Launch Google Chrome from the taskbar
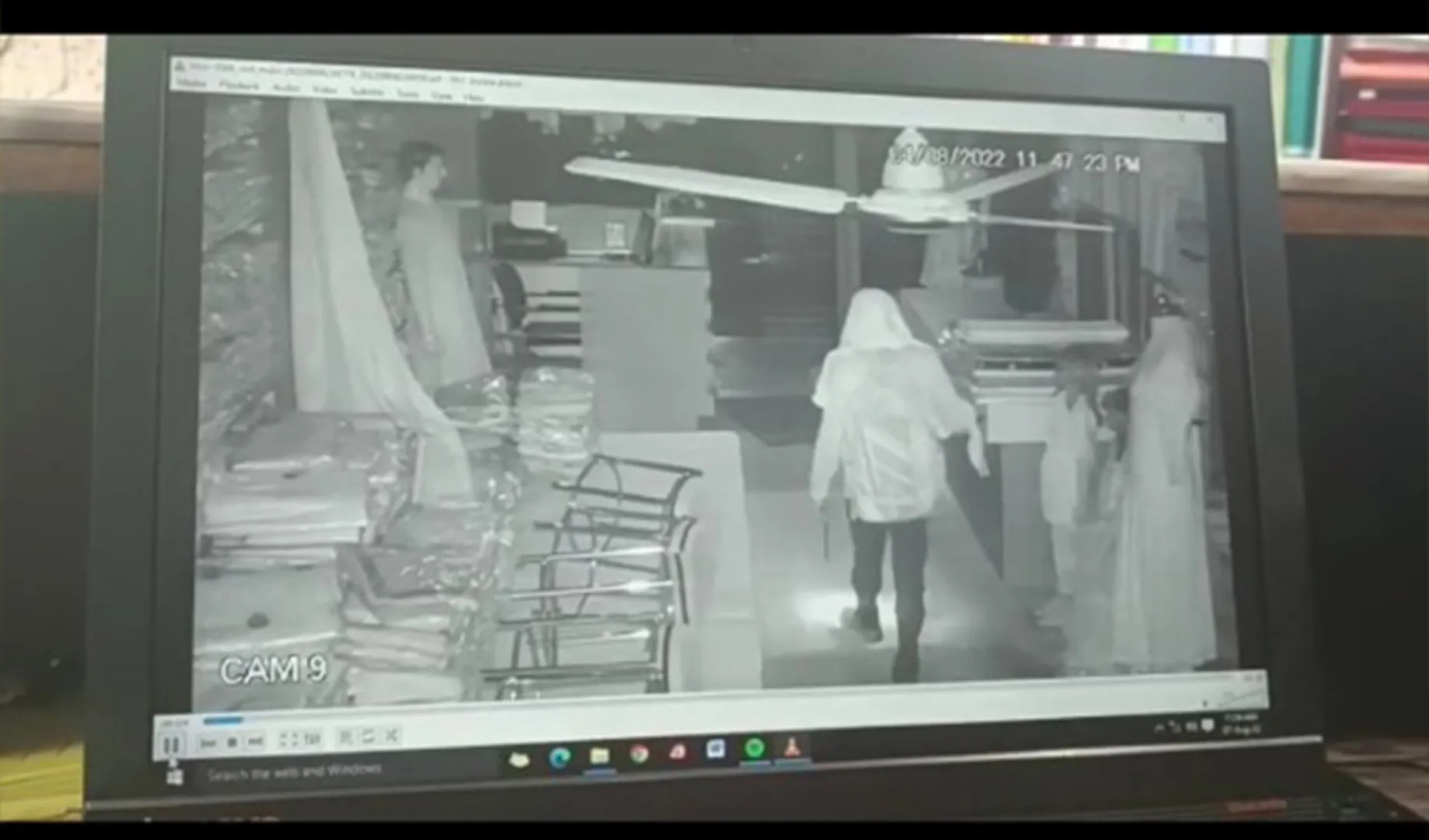This screenshot has width=1429, height=840. coord(639,754)
